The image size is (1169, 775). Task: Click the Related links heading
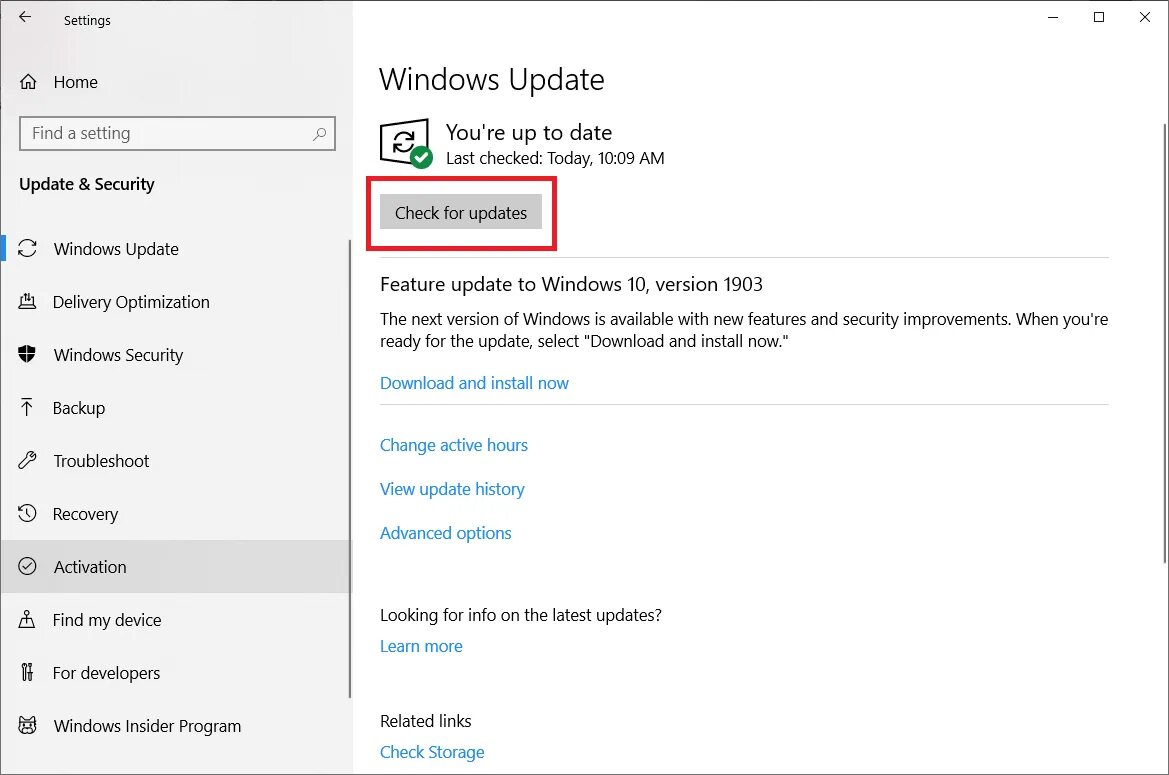tap(426, 721)
